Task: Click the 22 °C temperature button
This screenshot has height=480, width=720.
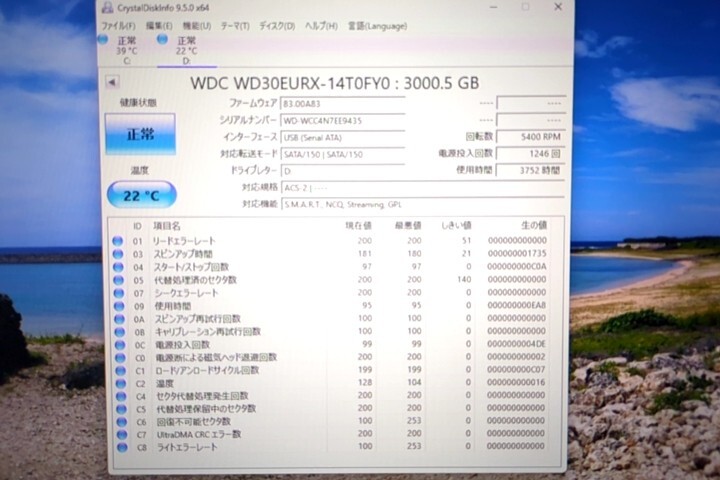Action: 142,195
